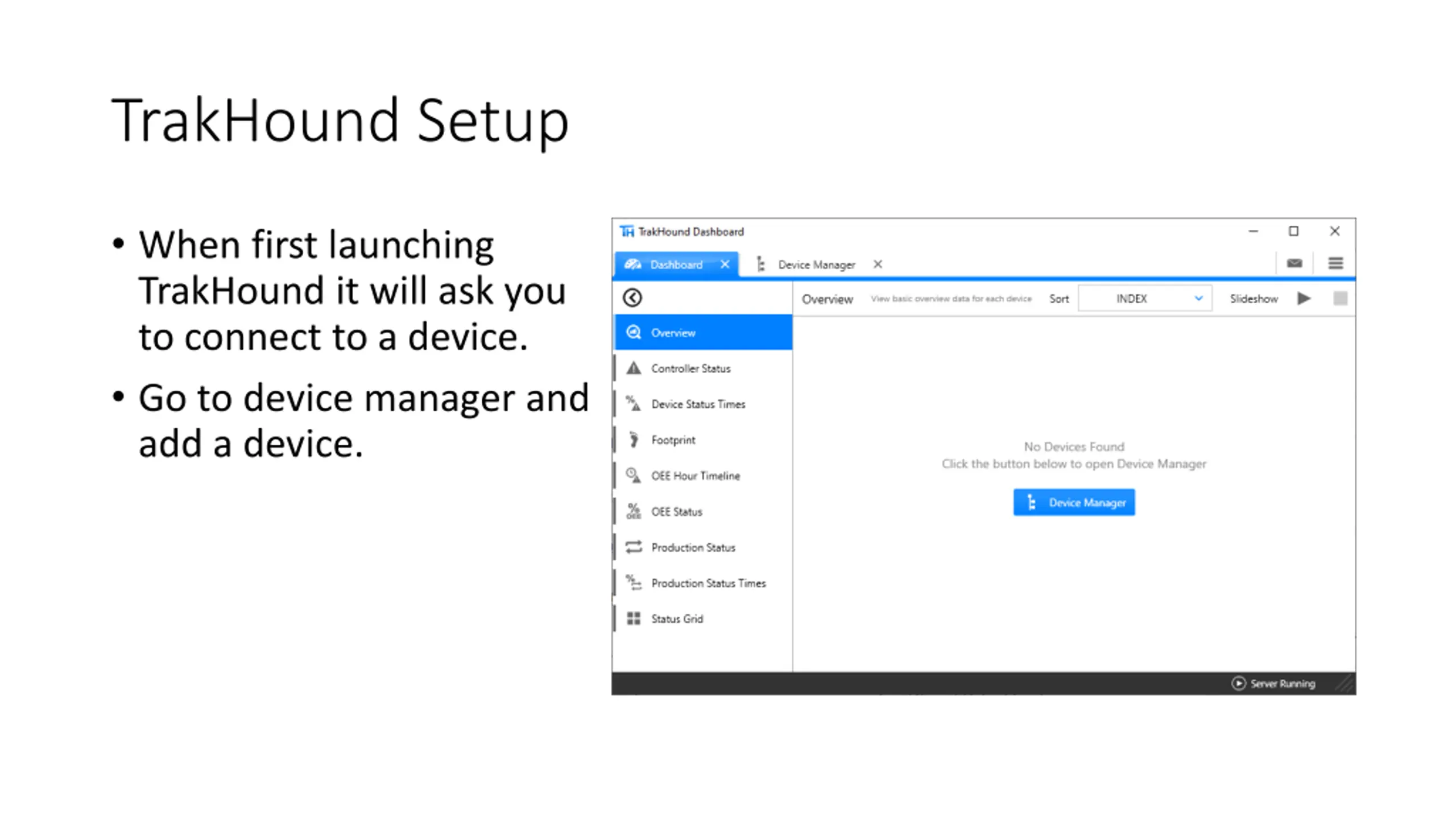
Task: Open OEE Status page
Action: click(703, 511)
